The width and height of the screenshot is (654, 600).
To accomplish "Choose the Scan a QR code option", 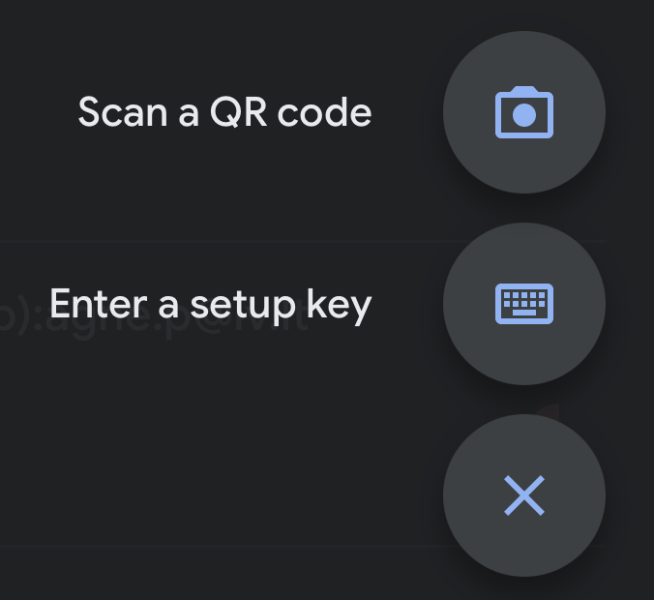I will tap(225, 112).
